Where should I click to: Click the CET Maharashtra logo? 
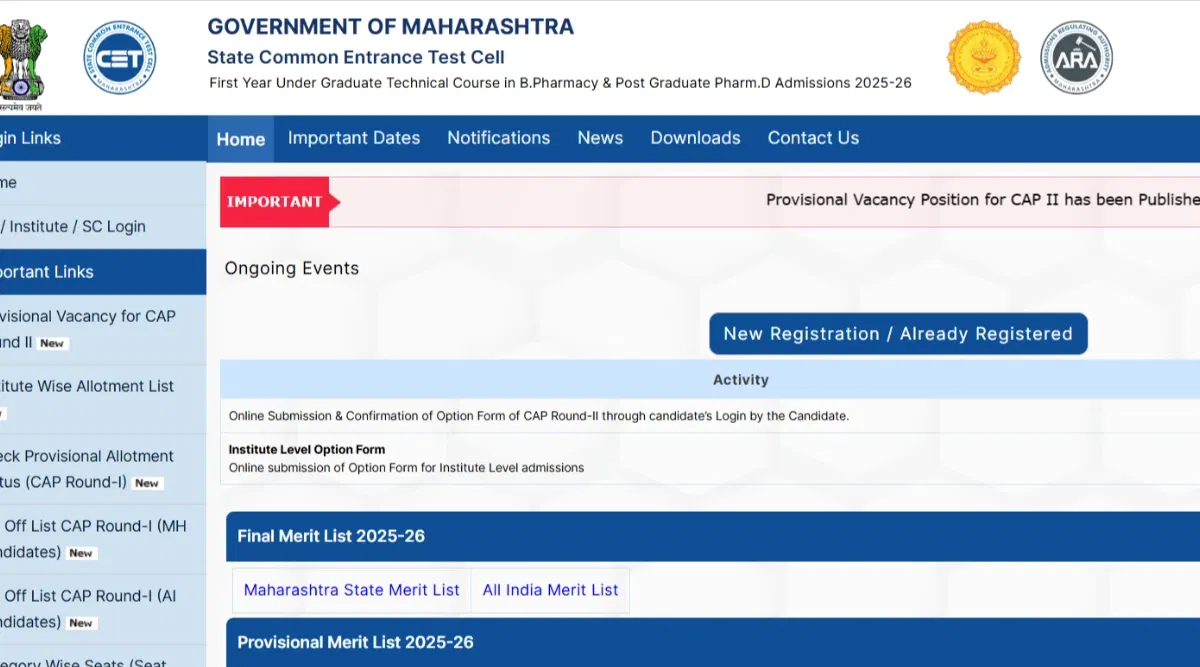click(x=119, y=57)
